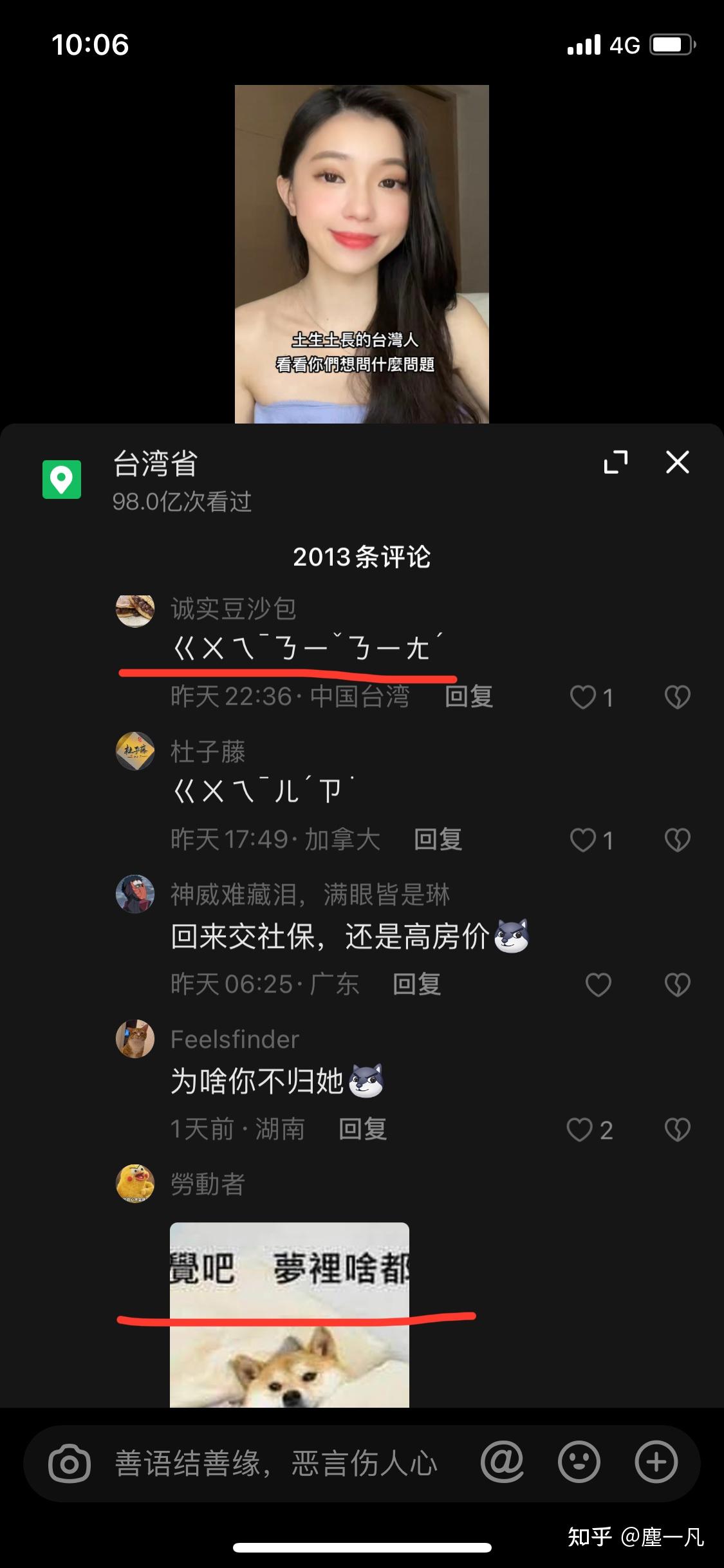Screen dimensions: 724x1568
Task: Open 勞動者's posted dog image
Action: tap(290, 1314)
